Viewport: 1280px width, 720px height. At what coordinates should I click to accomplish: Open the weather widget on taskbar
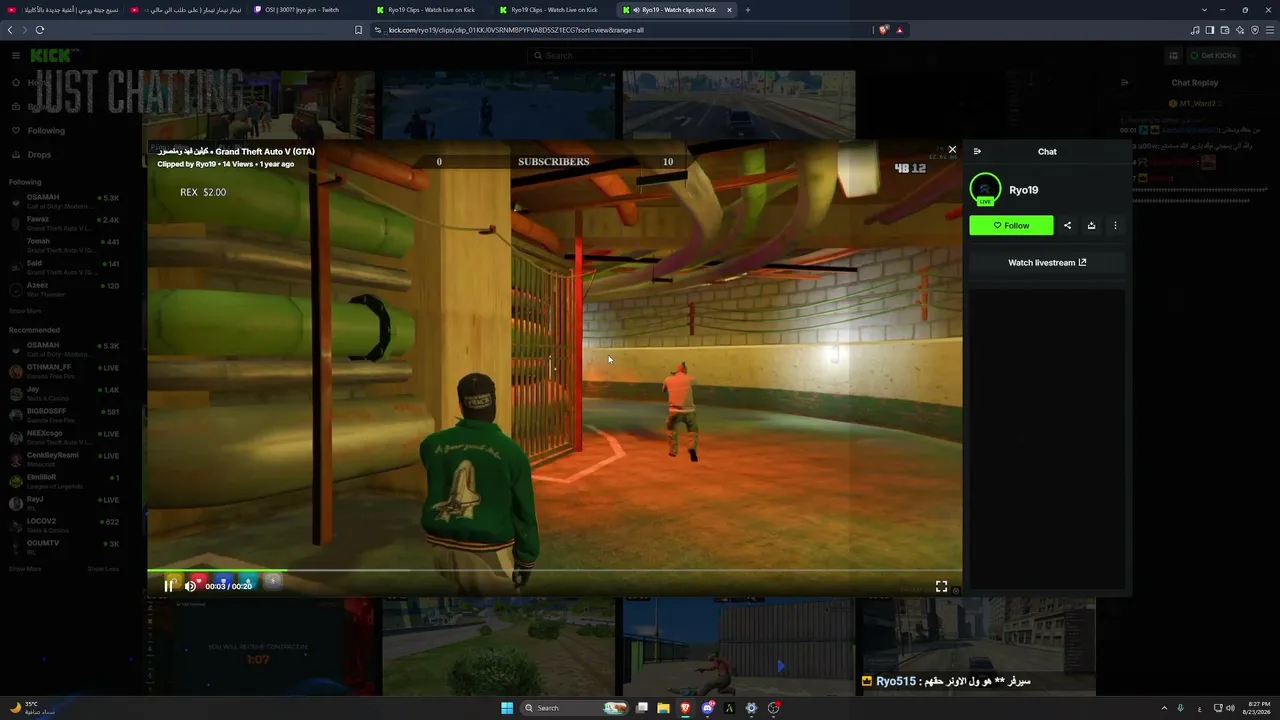coord(32,708)
